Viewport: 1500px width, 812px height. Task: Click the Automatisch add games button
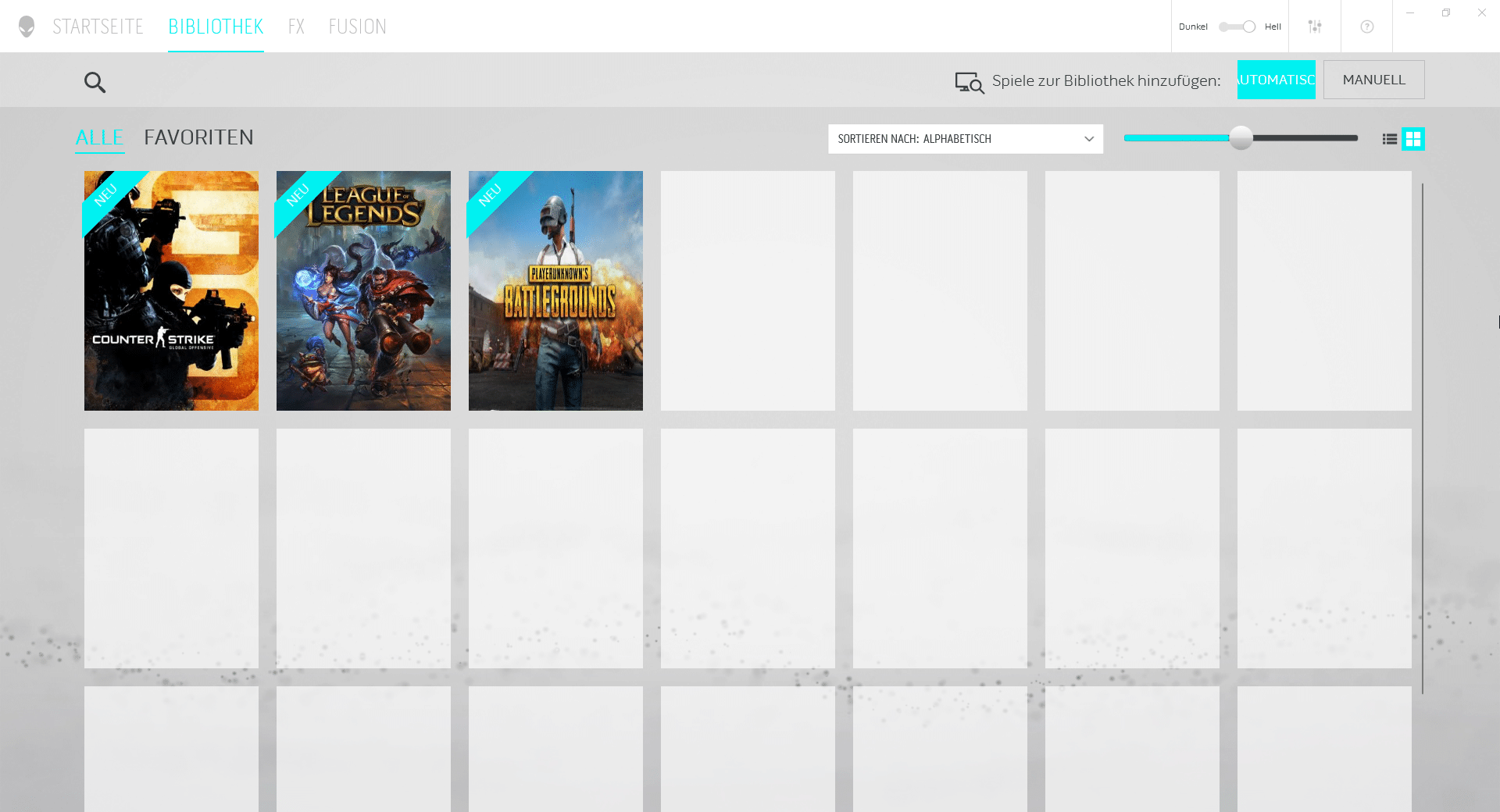point(1276,80)
